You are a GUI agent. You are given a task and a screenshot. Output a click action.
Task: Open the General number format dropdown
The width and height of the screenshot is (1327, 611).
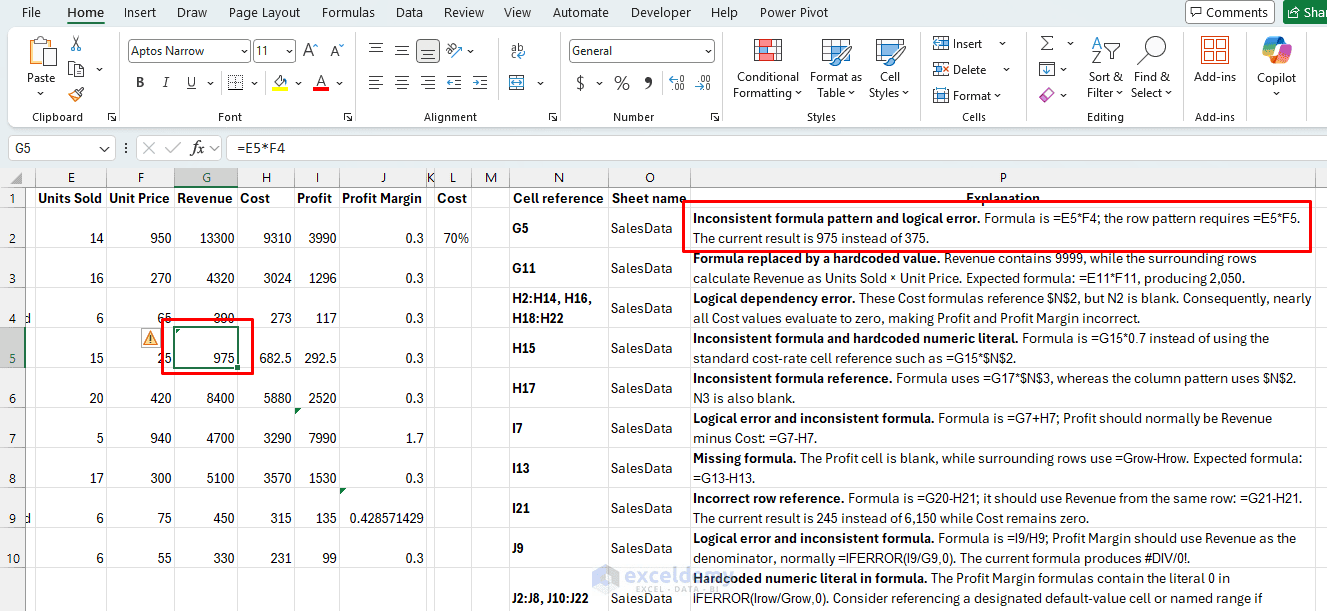coord(709,51)
